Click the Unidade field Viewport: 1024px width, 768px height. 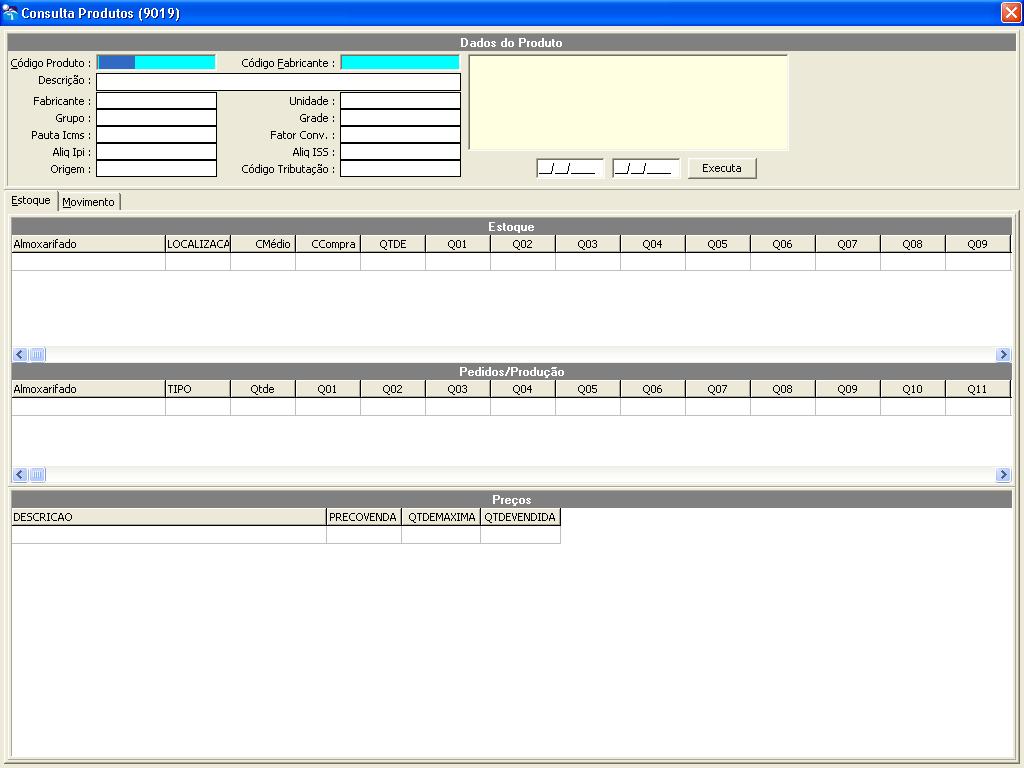pos(400,101)
